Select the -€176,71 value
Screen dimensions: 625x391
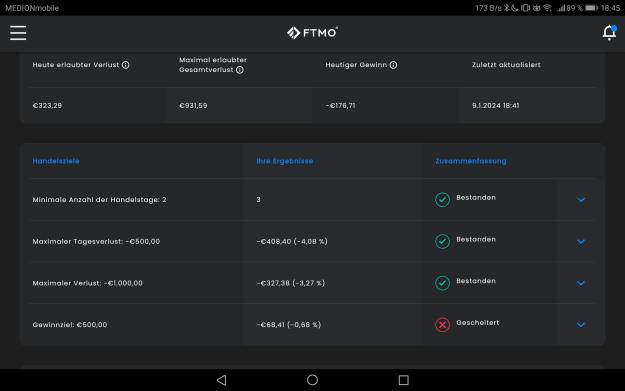(x=340, y=106)
